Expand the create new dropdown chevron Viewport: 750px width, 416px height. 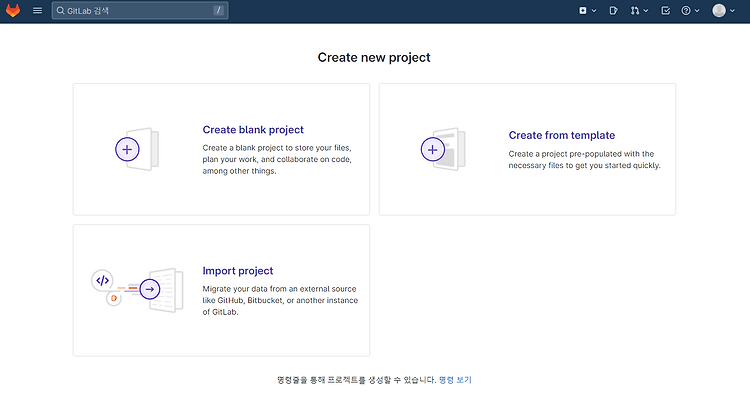tap(594, 11)
